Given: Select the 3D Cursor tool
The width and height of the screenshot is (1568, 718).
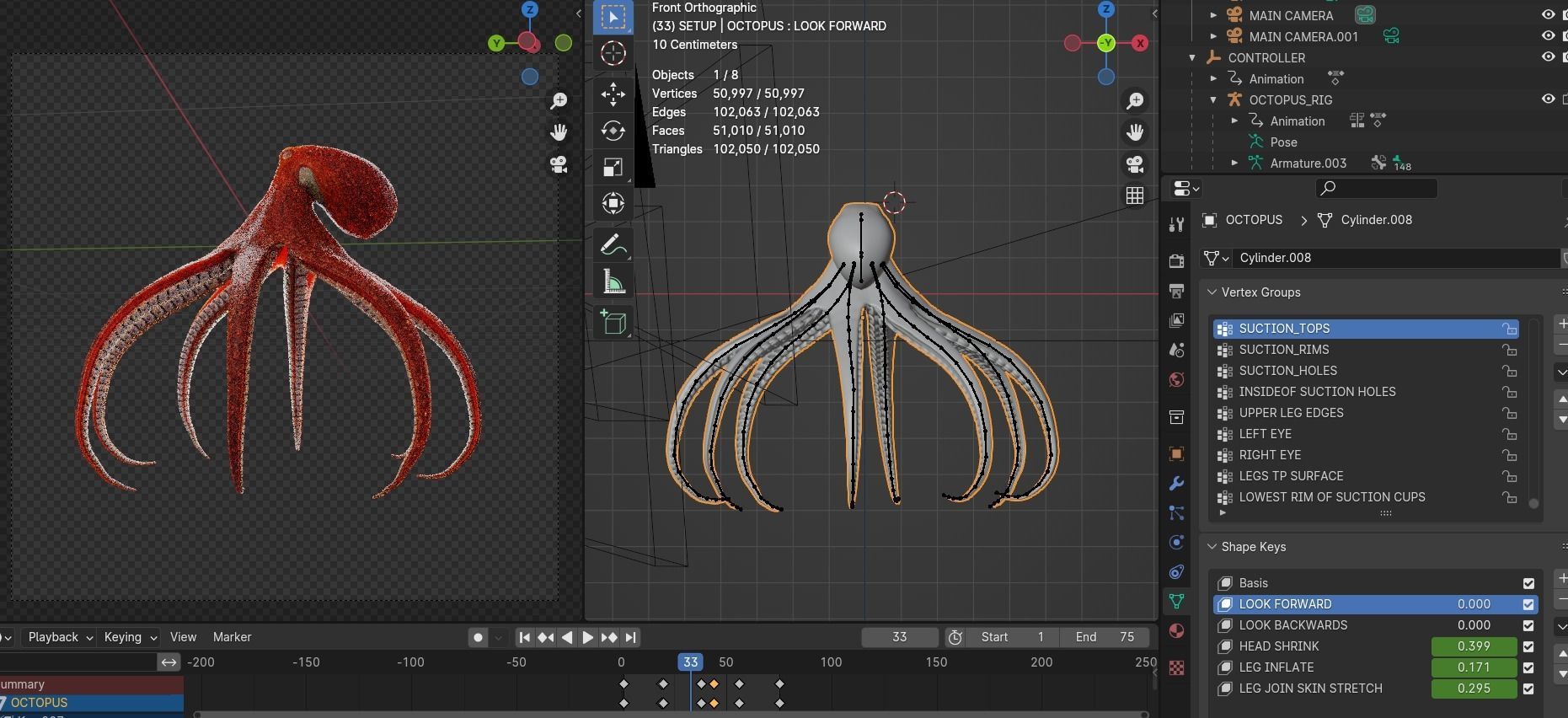Looking at the screenshot, I should 613,53.
